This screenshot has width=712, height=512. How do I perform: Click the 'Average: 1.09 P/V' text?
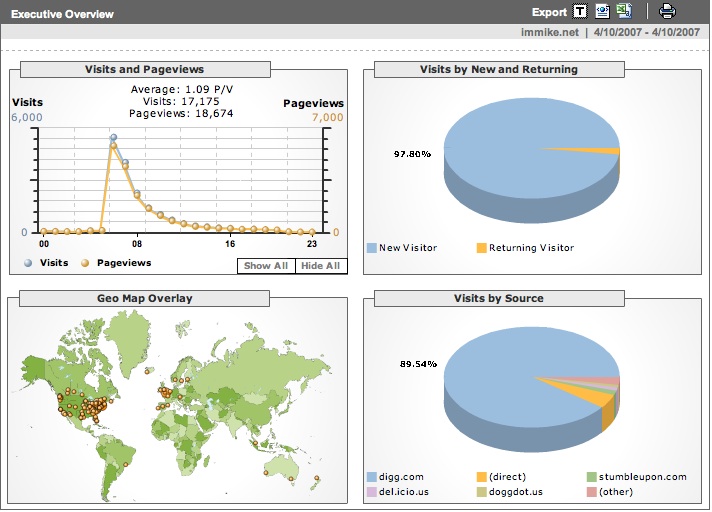pyautogui.click(x=182, y=89)
